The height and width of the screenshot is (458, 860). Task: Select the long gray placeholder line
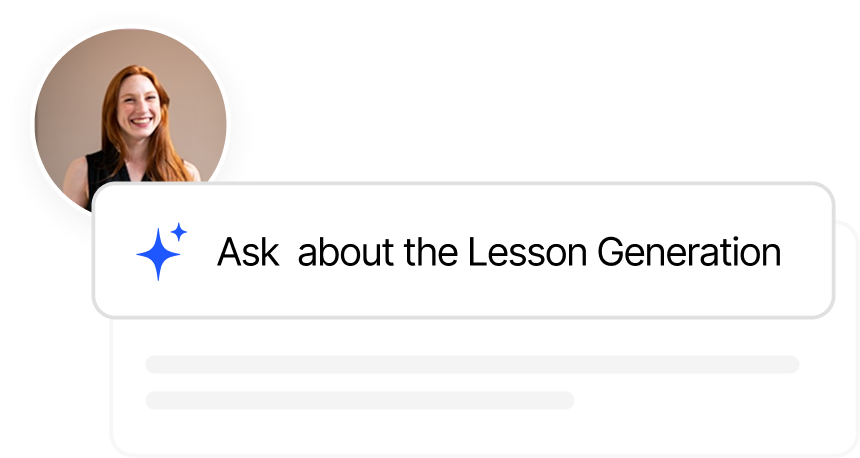coord(472,364)
